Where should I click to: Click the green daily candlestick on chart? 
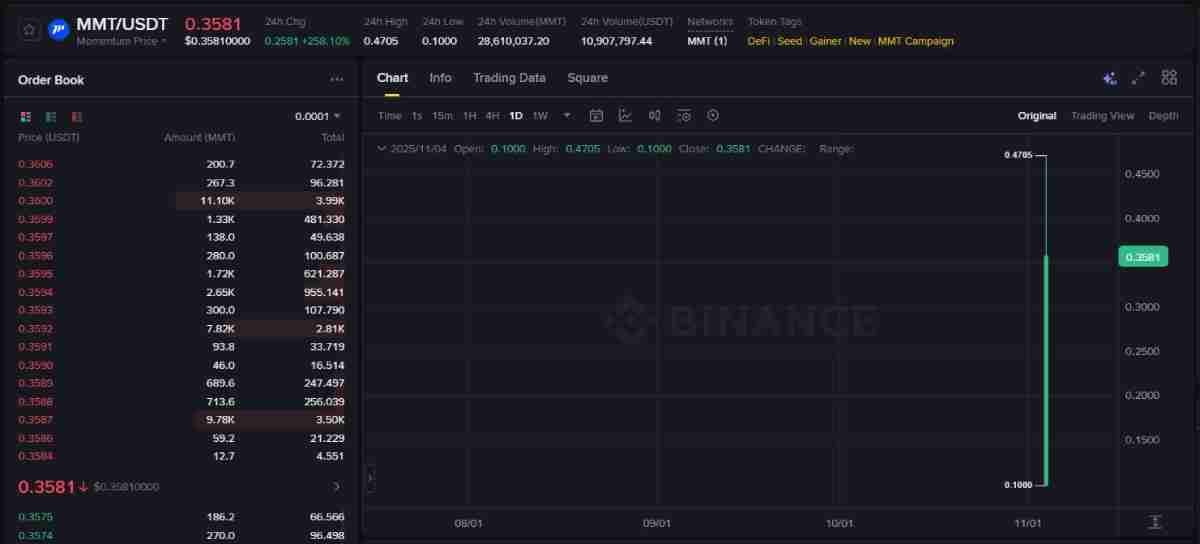point(1046,370)
